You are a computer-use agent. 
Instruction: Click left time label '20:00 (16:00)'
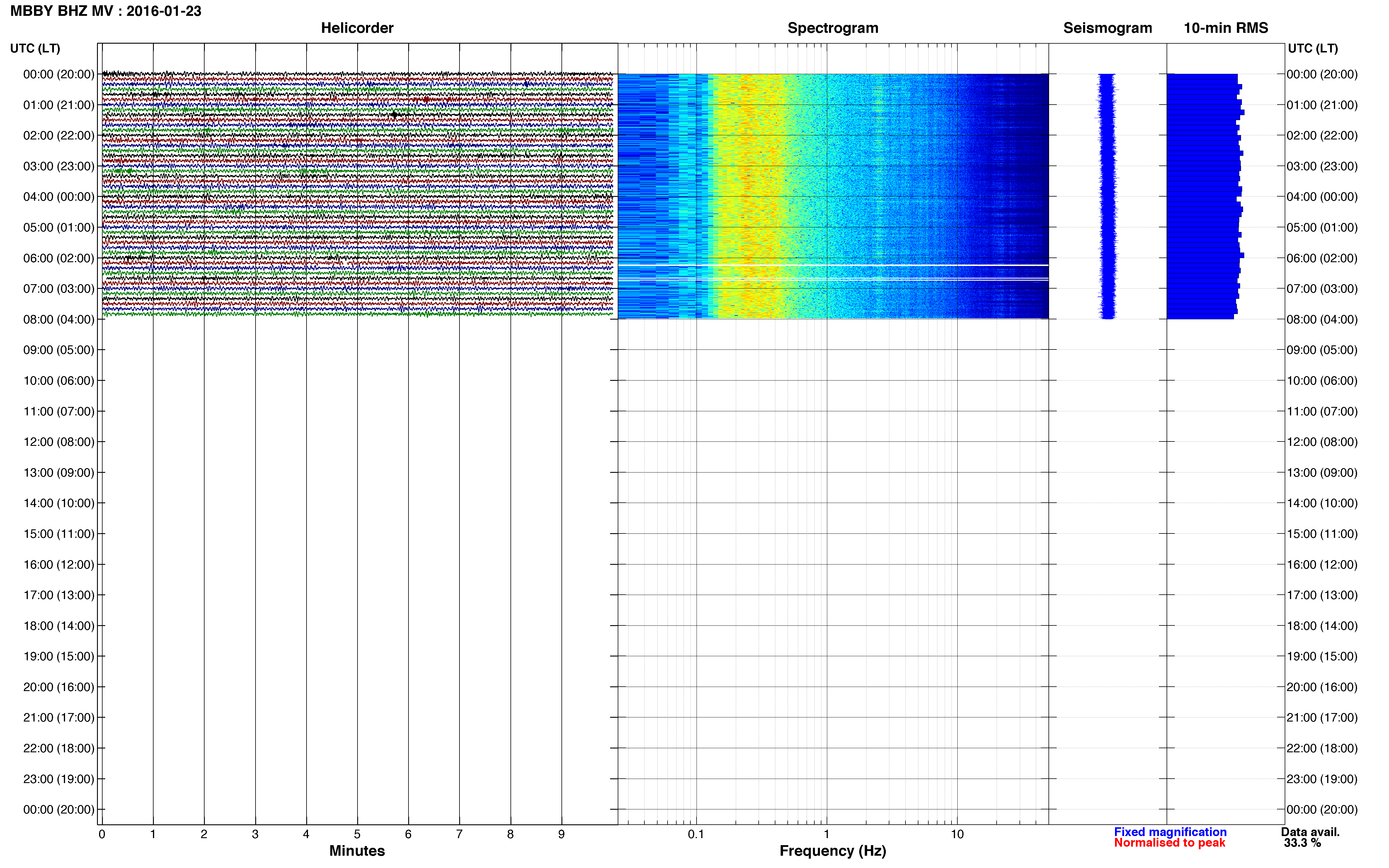[59, 687]
